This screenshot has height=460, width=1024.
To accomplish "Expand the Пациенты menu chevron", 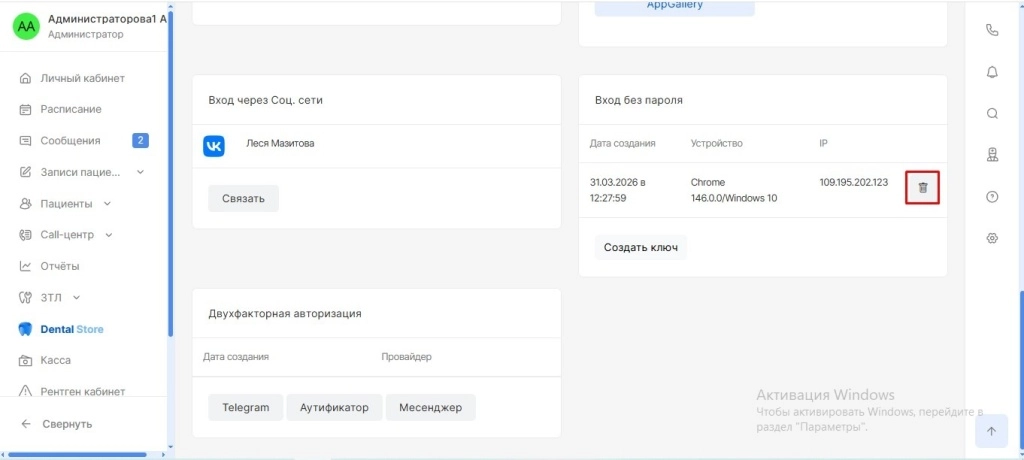I will pos(107,204).
